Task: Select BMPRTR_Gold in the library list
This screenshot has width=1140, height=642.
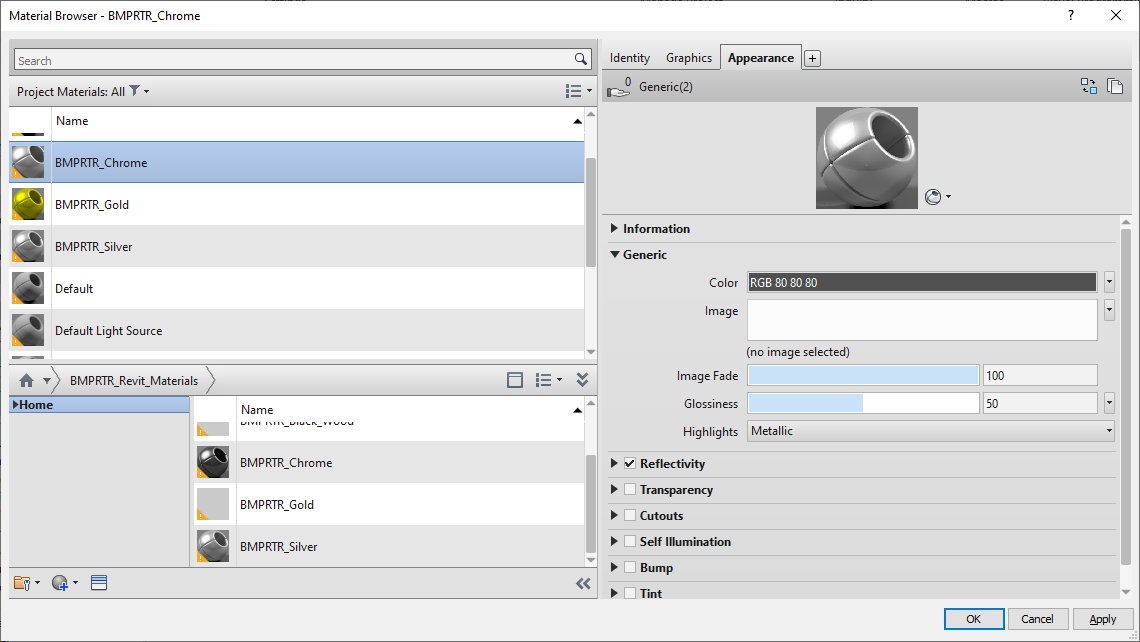Action: pos(389,505)
